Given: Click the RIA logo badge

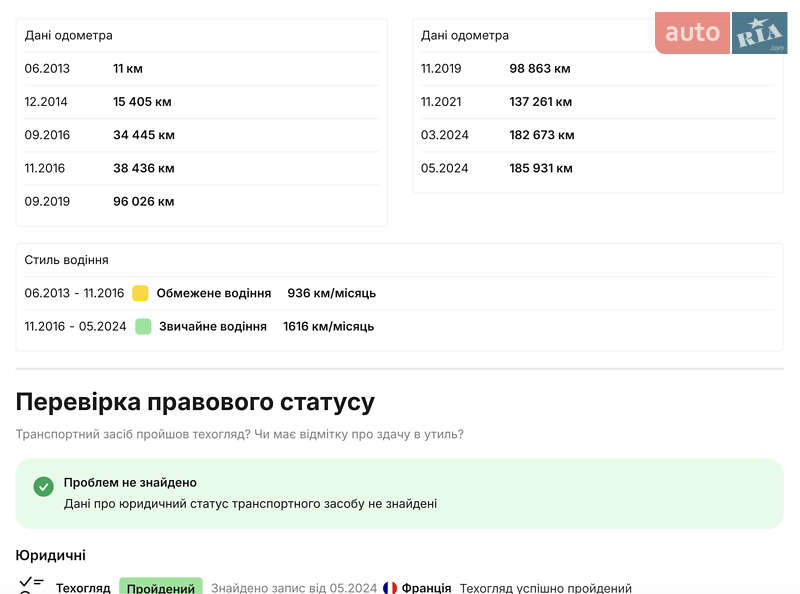Looking at the screenshot, I should [759, 32].
